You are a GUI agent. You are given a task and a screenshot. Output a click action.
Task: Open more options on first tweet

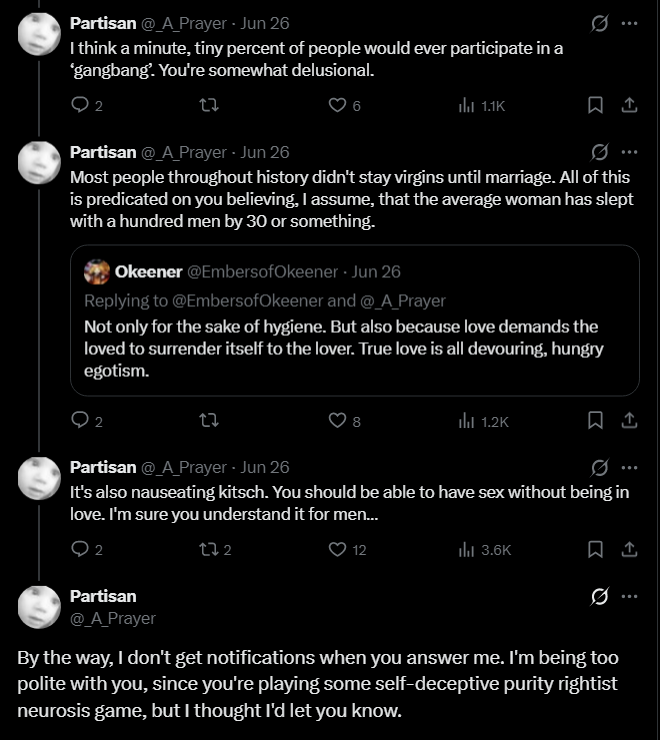click(x=629, y=23)
